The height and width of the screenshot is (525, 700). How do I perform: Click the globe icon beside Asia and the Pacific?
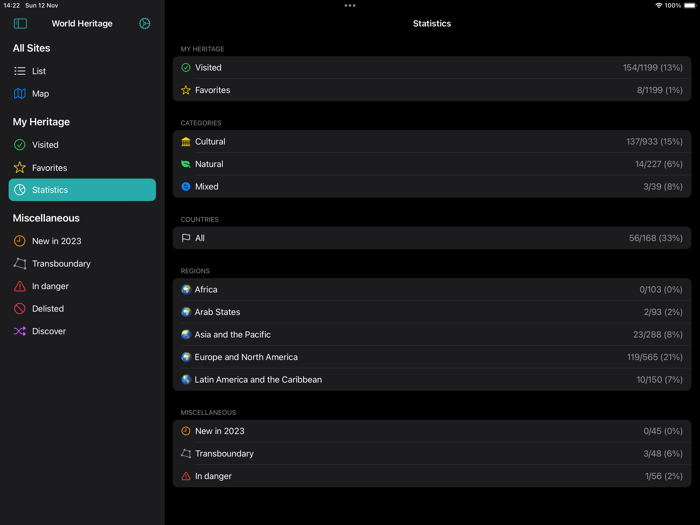click(x=186, y=334)
